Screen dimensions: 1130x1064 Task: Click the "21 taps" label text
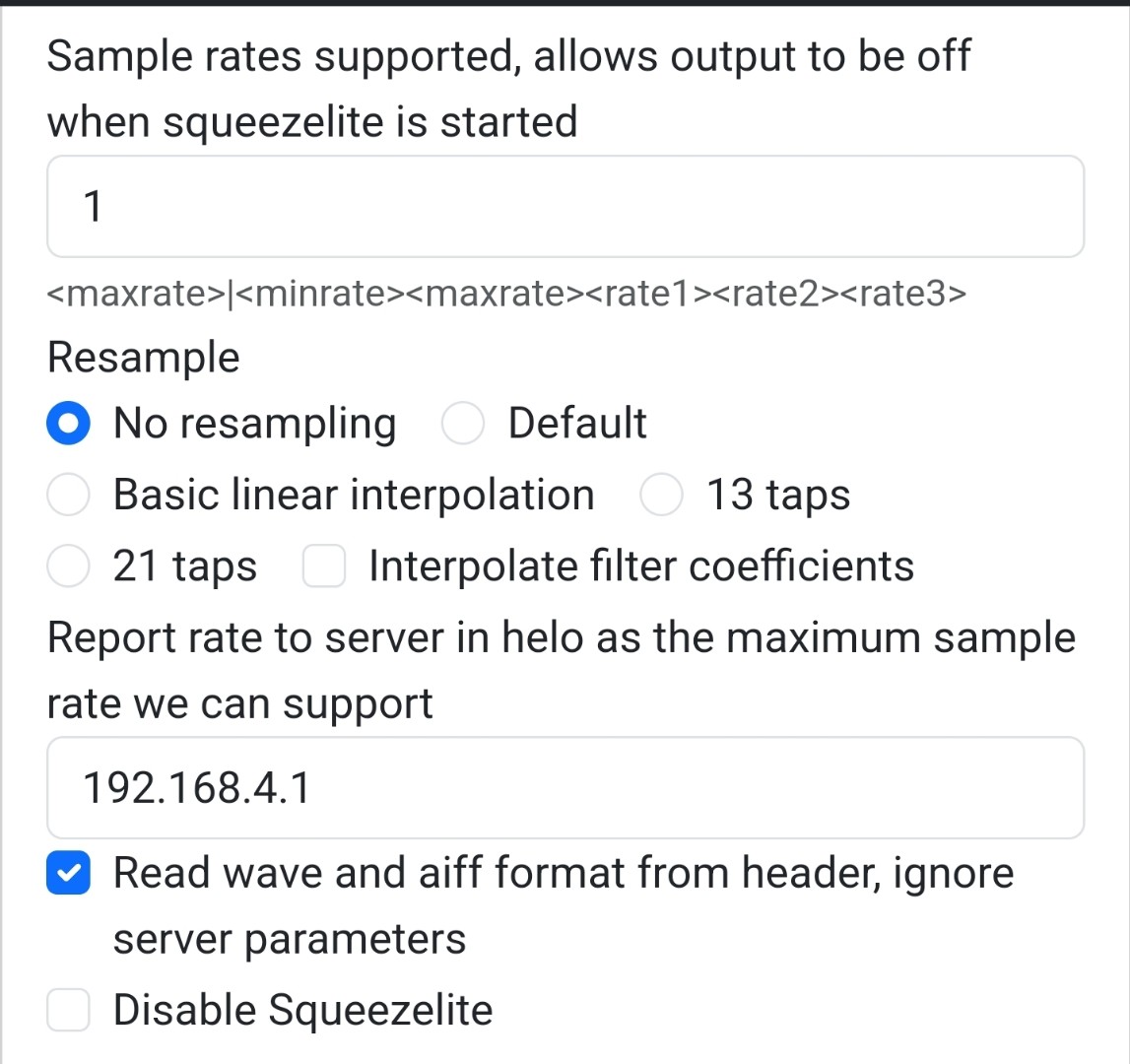(x=185, y=567)
